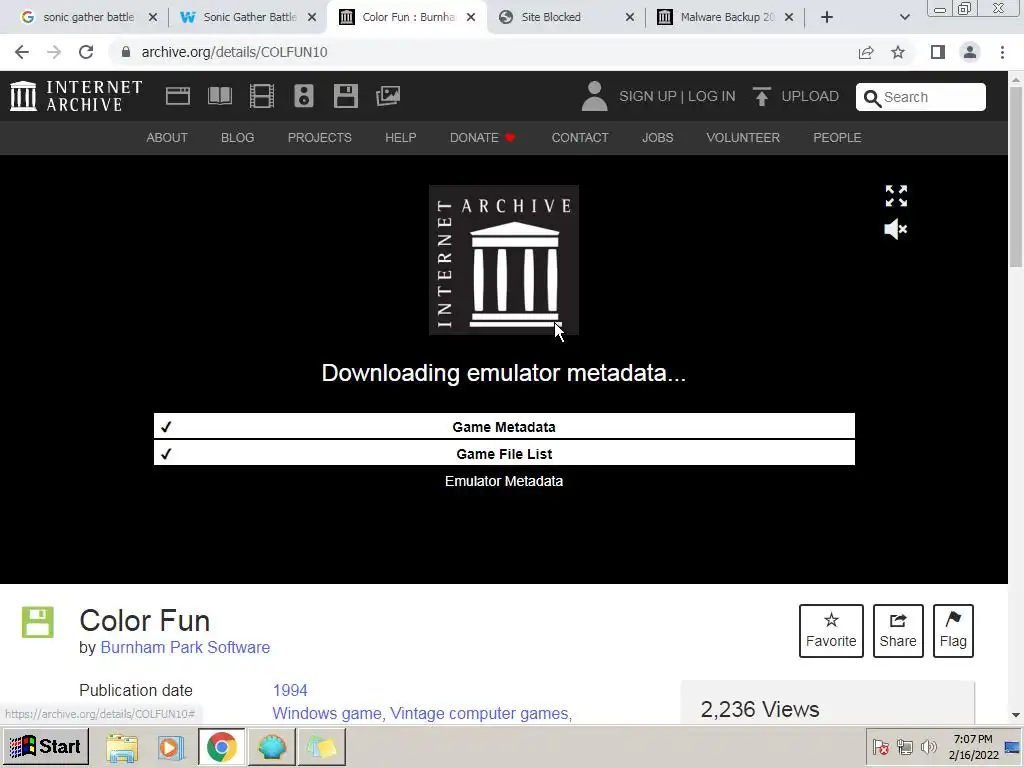1024x768 pixels.
Task: Open the Chrome profile icon
Action: click(970, 52)
